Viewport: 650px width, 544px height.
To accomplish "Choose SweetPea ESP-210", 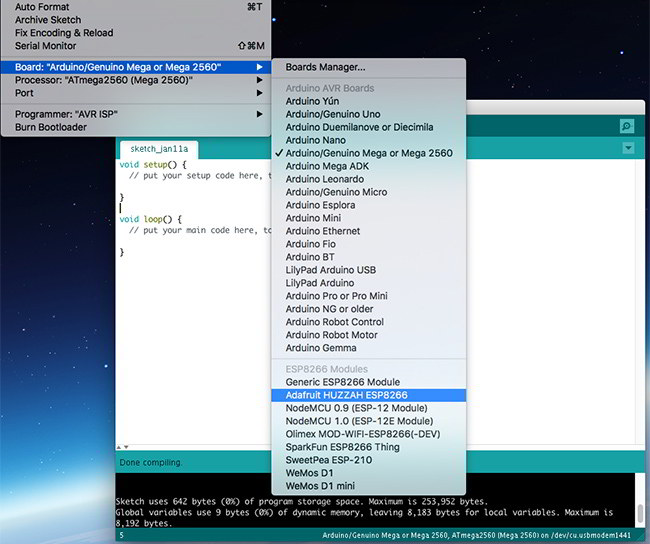I will [369, 460].
